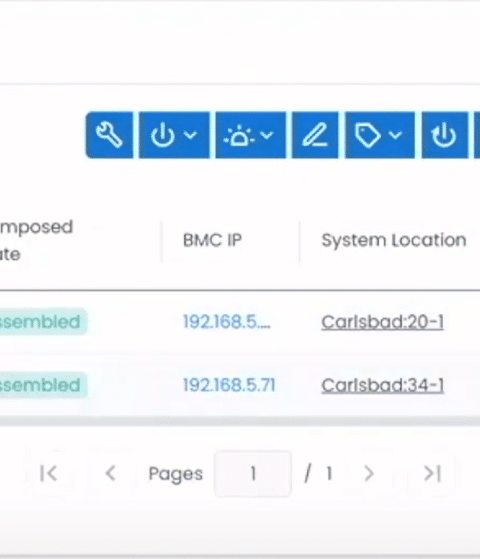This screenshot has width=480, height=559.
Task: Click the page number input field
Action: 253,473
